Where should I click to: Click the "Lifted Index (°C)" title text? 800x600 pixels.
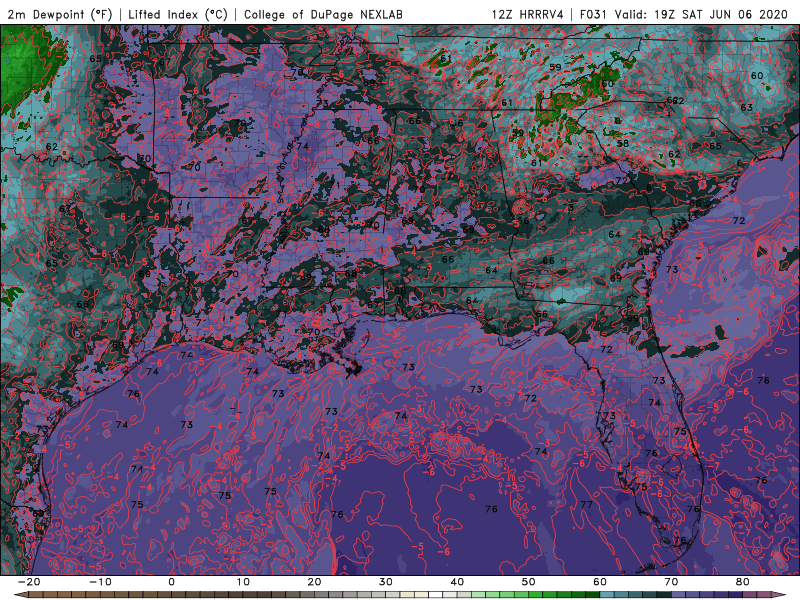(x=178, y=14)
